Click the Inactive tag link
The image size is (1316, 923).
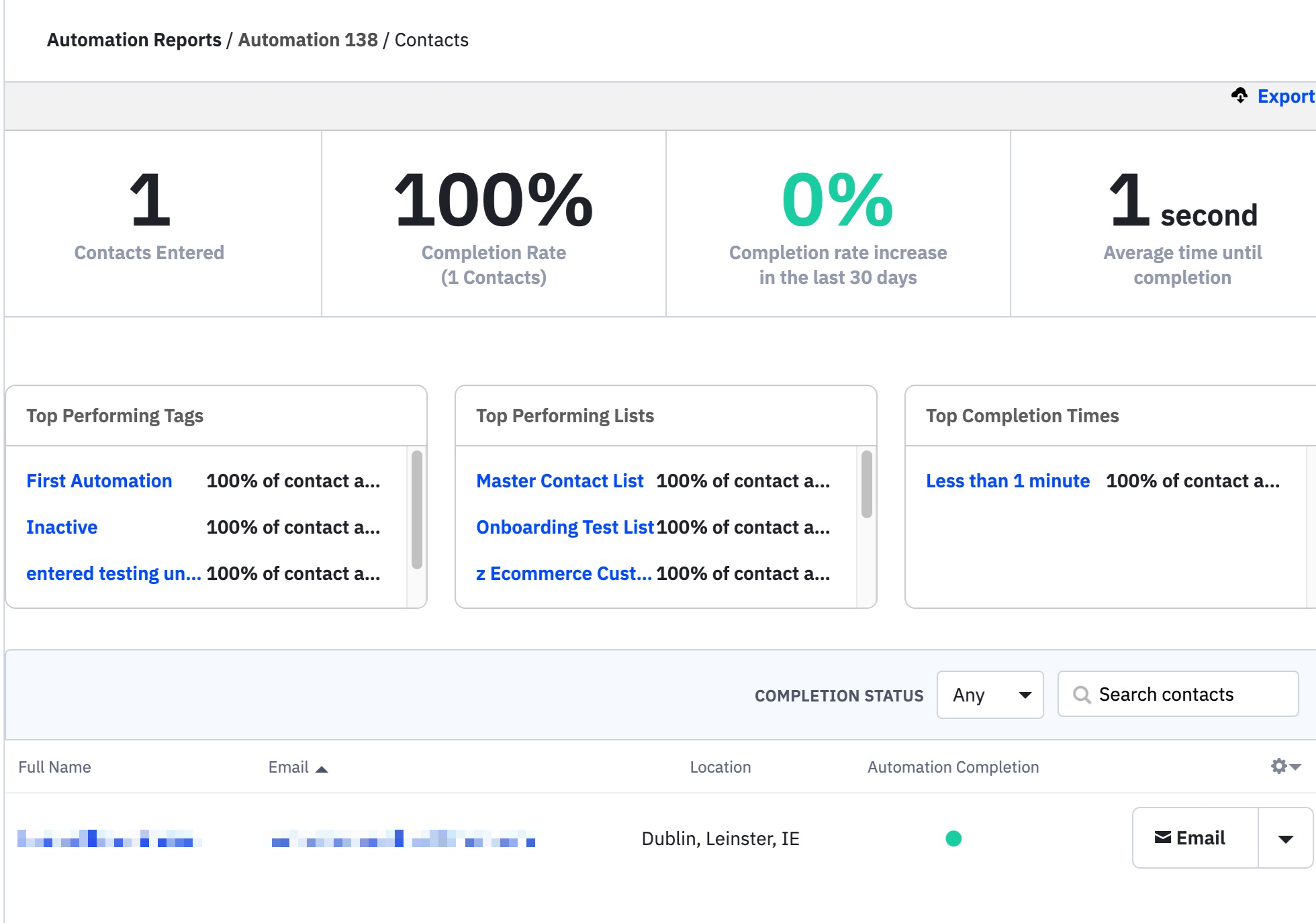pos(61,527)
